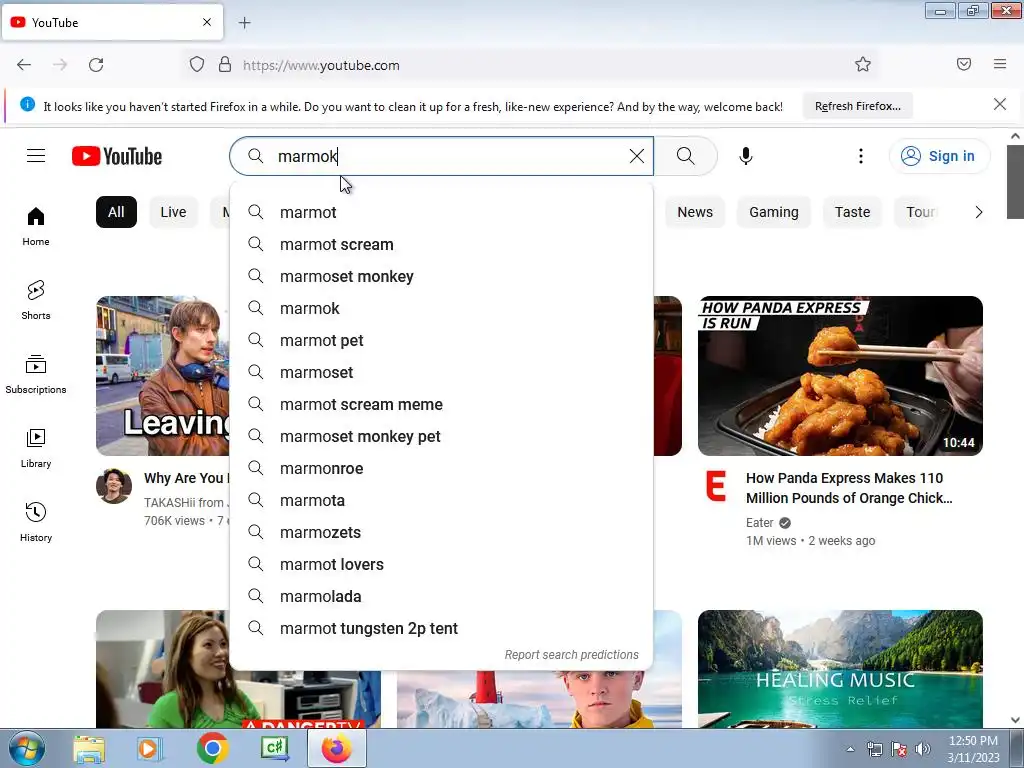Choose the 'marmoset' suggestion

pos(441,372)
